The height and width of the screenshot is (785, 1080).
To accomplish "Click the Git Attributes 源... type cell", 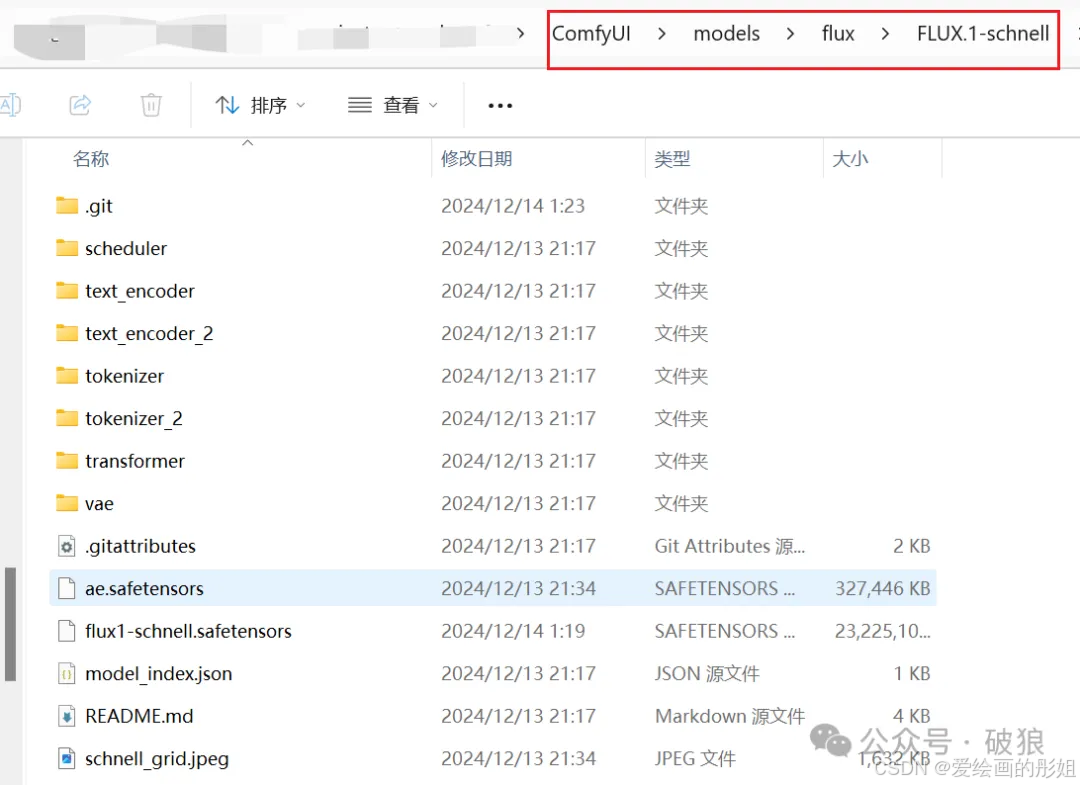I will 729,546.
